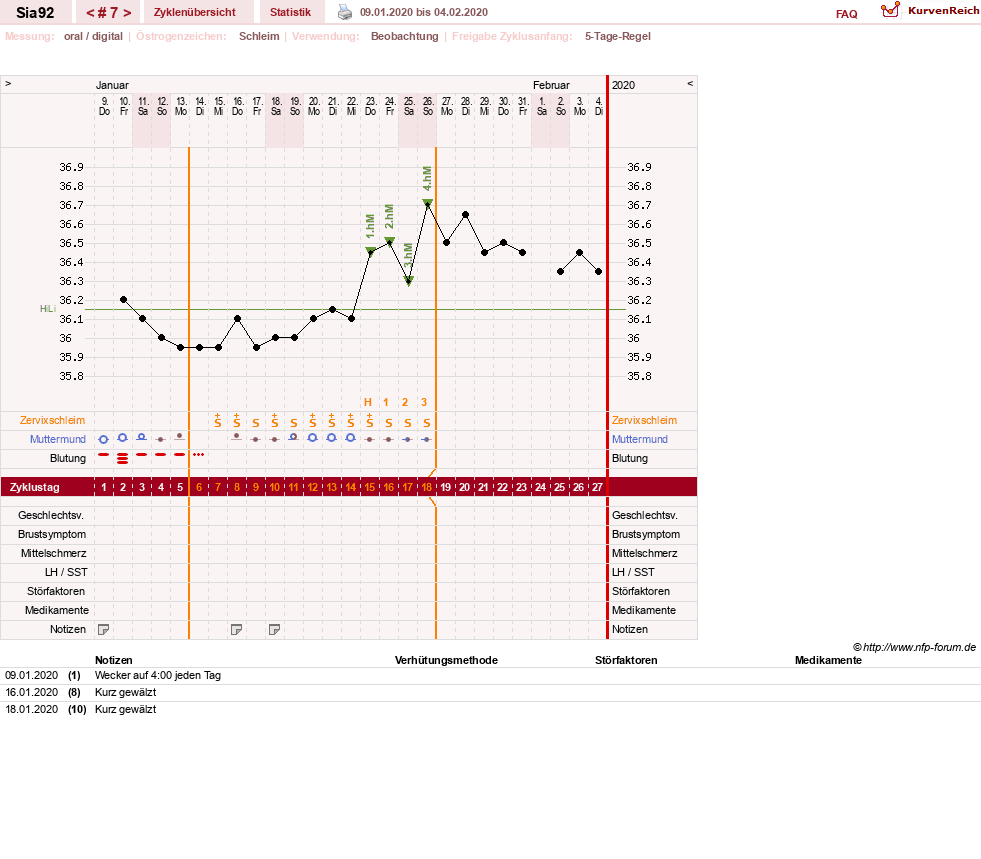Click Zervixschleim S+ symbol on cycle day 7
Viewport: 981px width, 859px height.
(x=218, y=420)
